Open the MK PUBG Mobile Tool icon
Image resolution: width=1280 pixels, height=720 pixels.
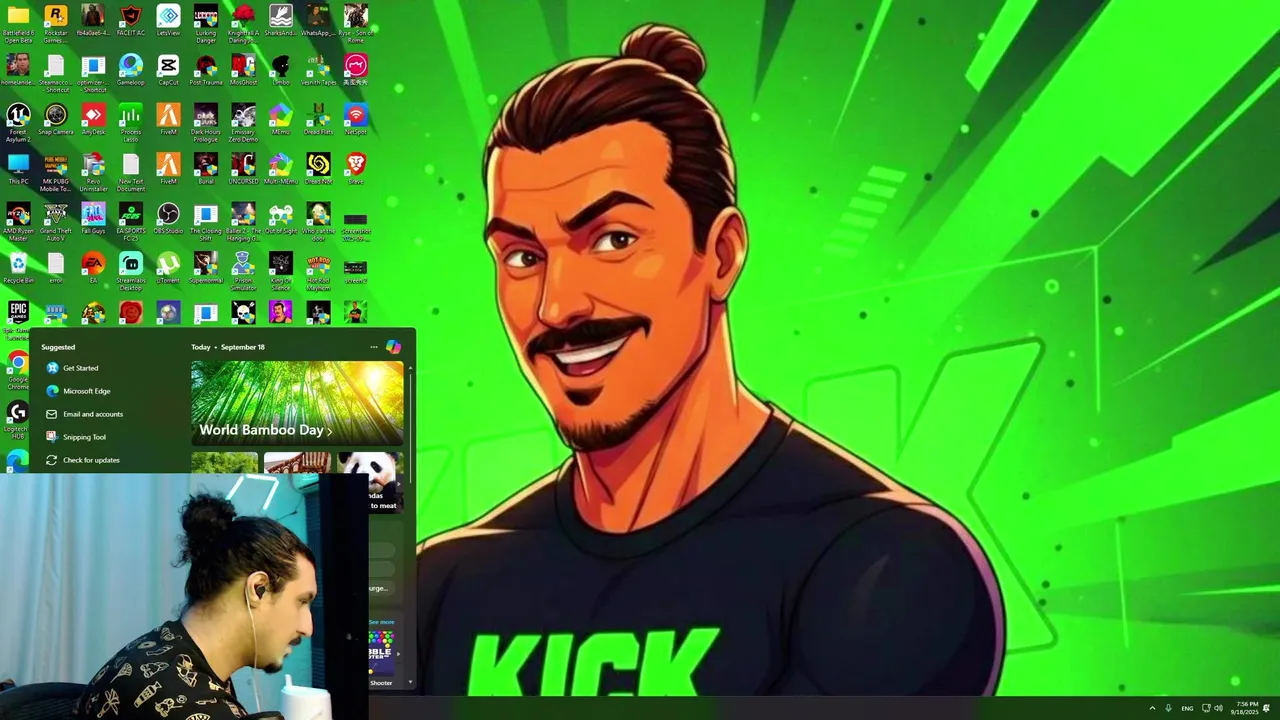click(x=56, y=172)
